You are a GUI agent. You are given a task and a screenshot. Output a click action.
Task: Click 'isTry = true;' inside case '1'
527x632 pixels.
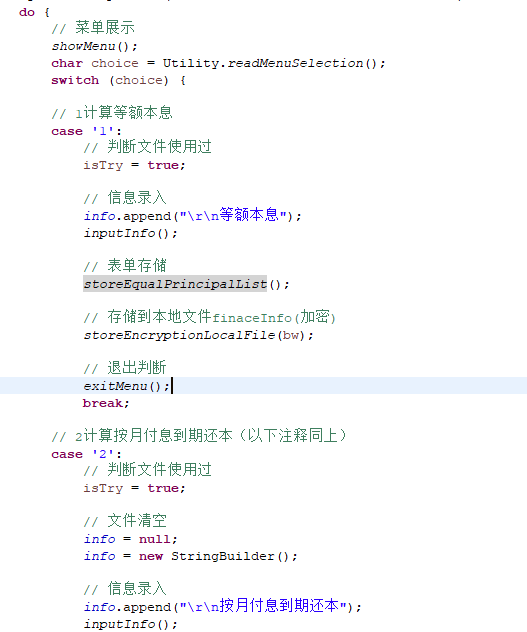tap(134, 165)
